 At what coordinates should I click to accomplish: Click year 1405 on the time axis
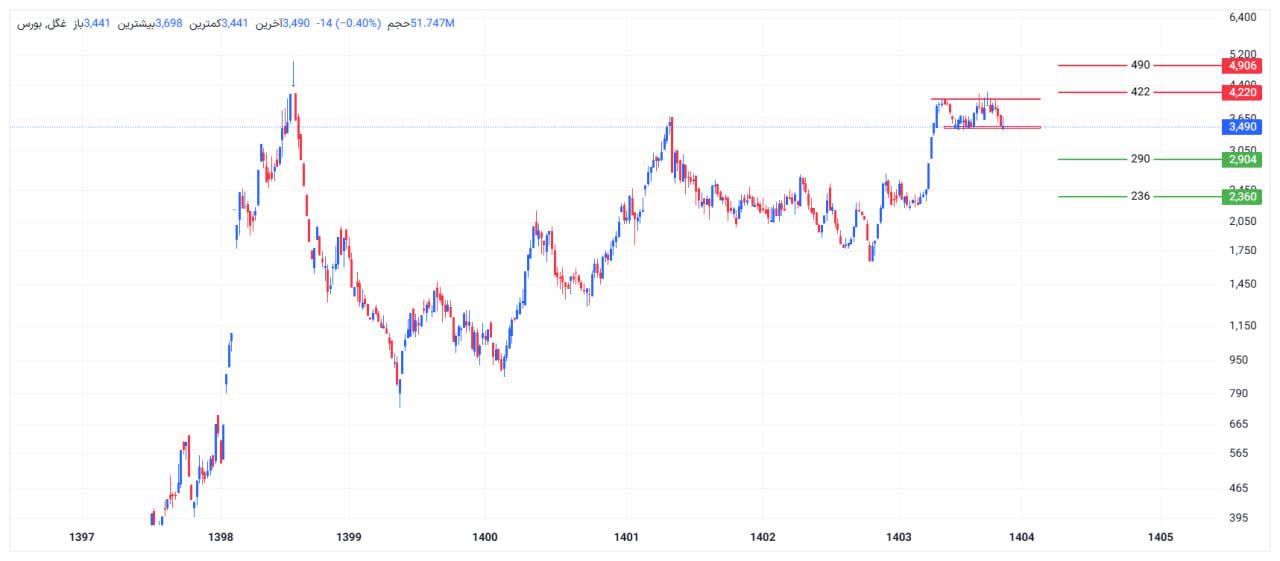click(x=1160, y=538)
